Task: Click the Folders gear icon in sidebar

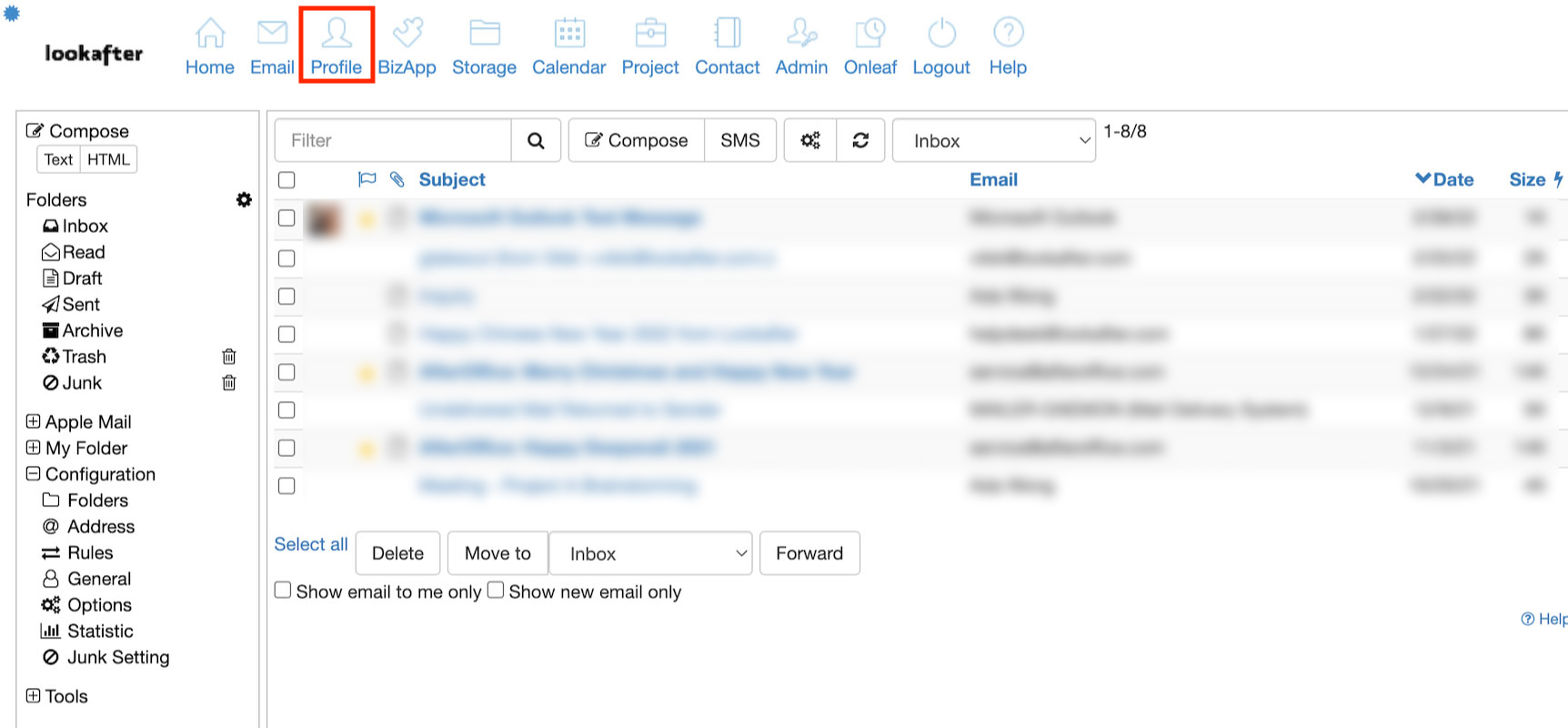Action: [x=244, y=200]
